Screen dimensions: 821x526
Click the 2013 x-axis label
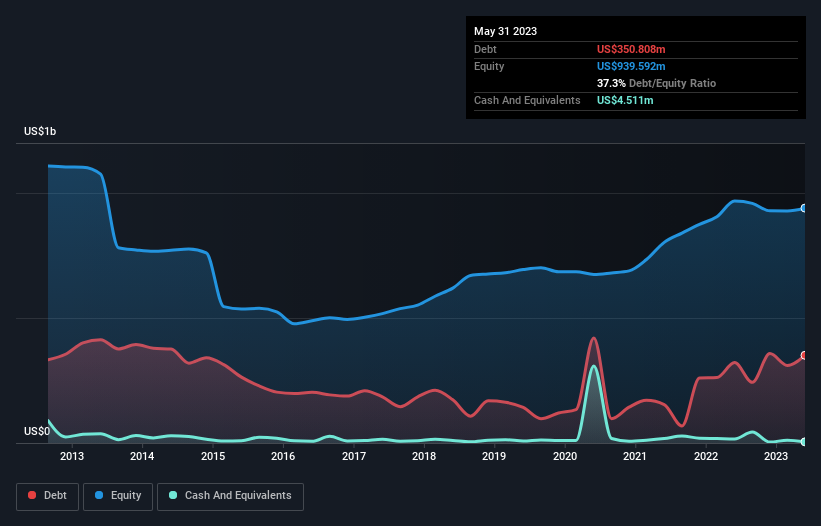[x=72, y=456]
